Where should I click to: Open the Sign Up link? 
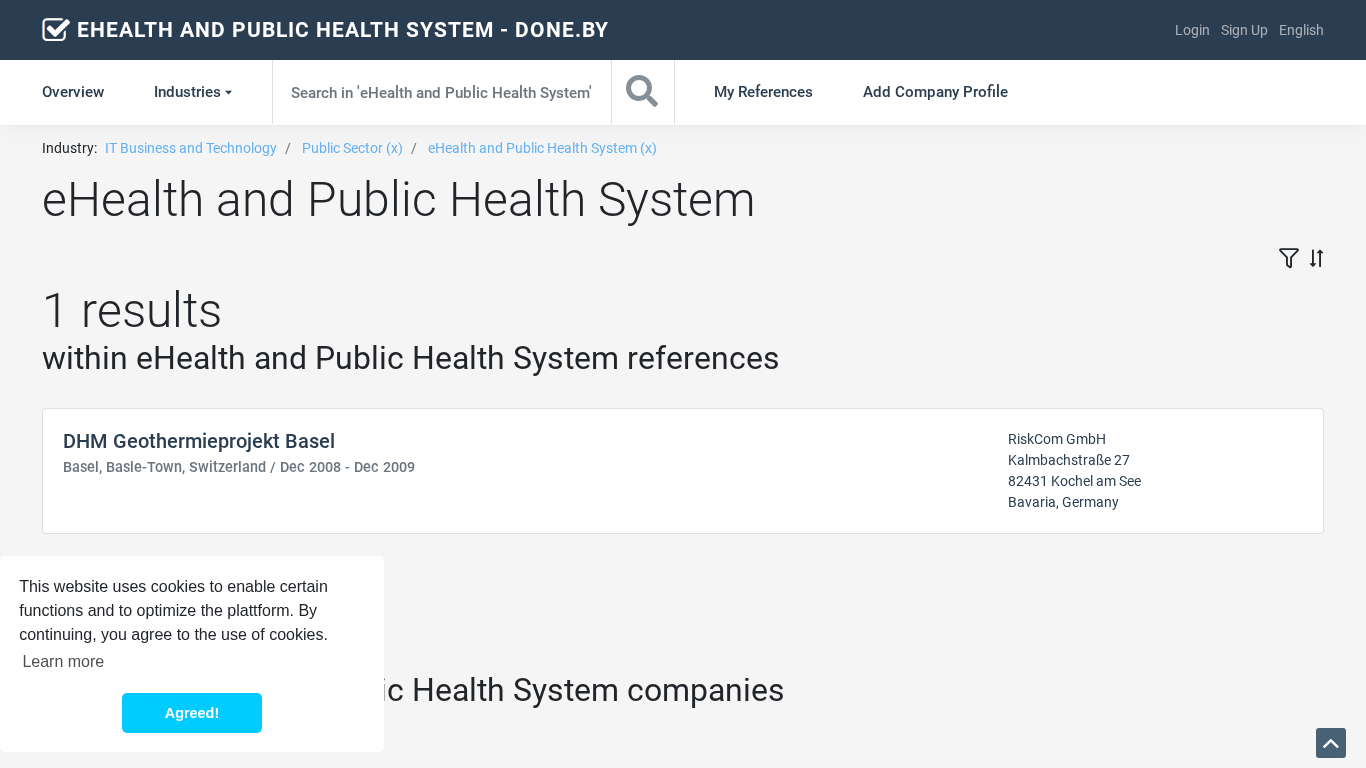click(1244, 30)
